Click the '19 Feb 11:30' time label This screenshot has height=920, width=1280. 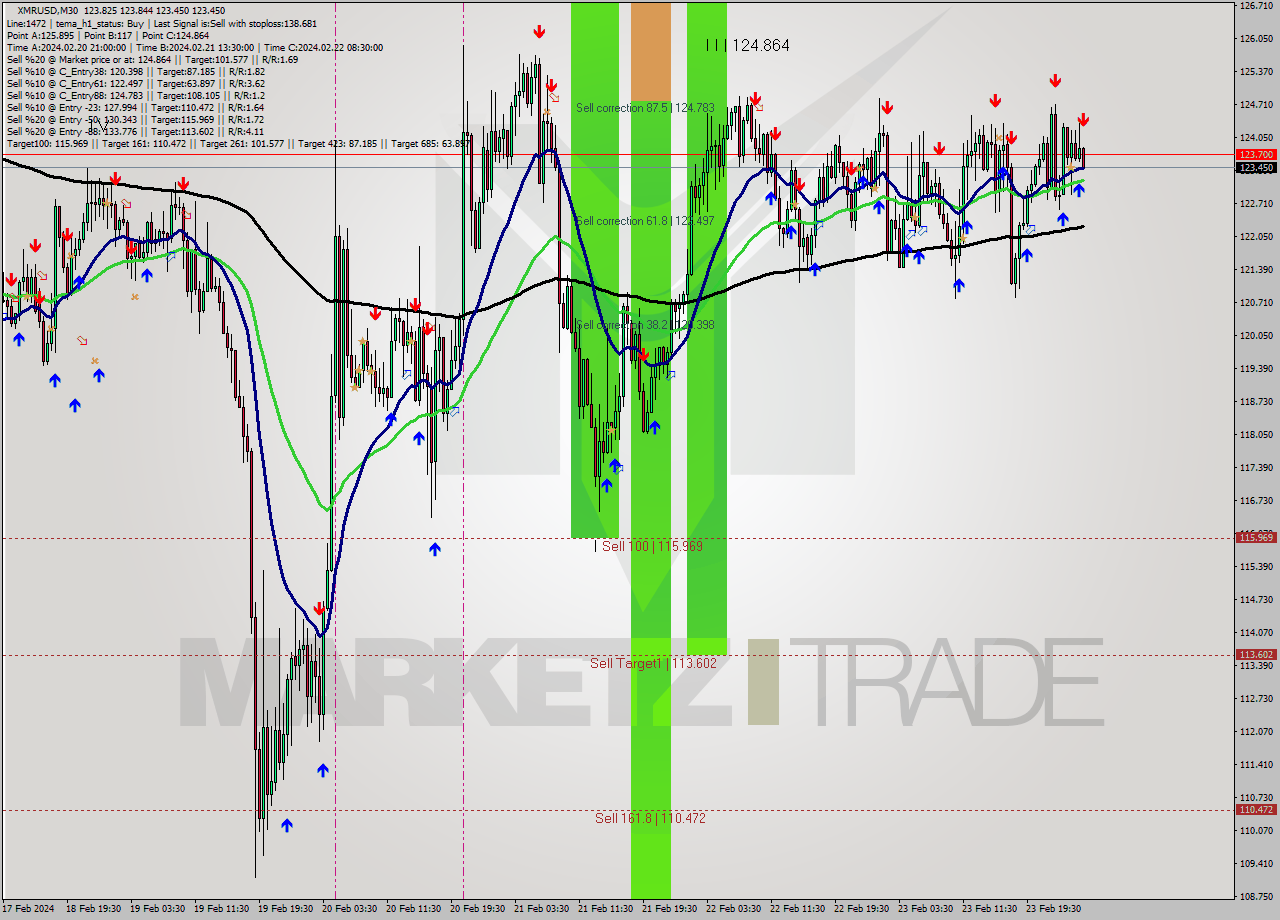[x=221, y=909]
